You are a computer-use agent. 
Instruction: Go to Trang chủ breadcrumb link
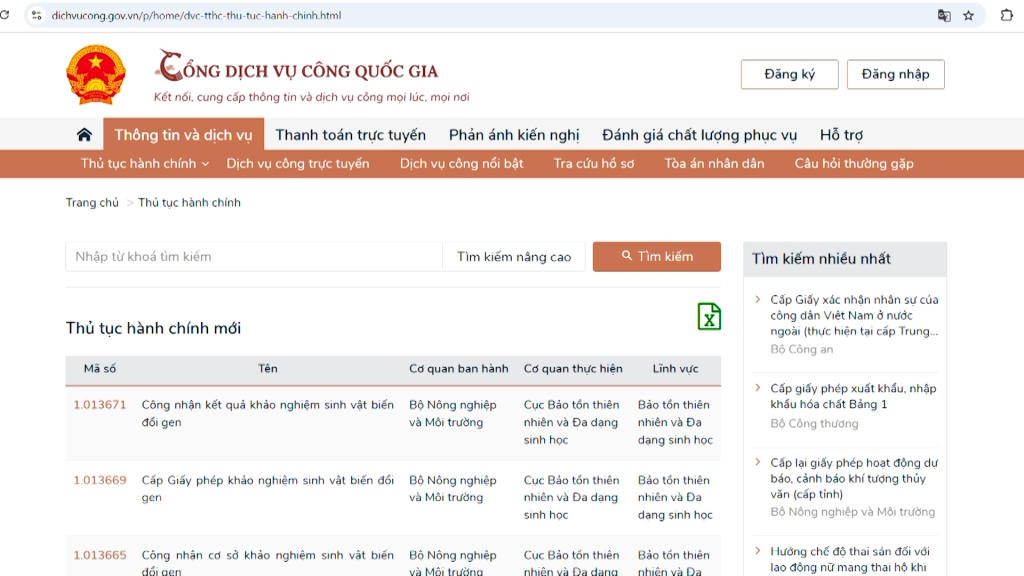92,202
